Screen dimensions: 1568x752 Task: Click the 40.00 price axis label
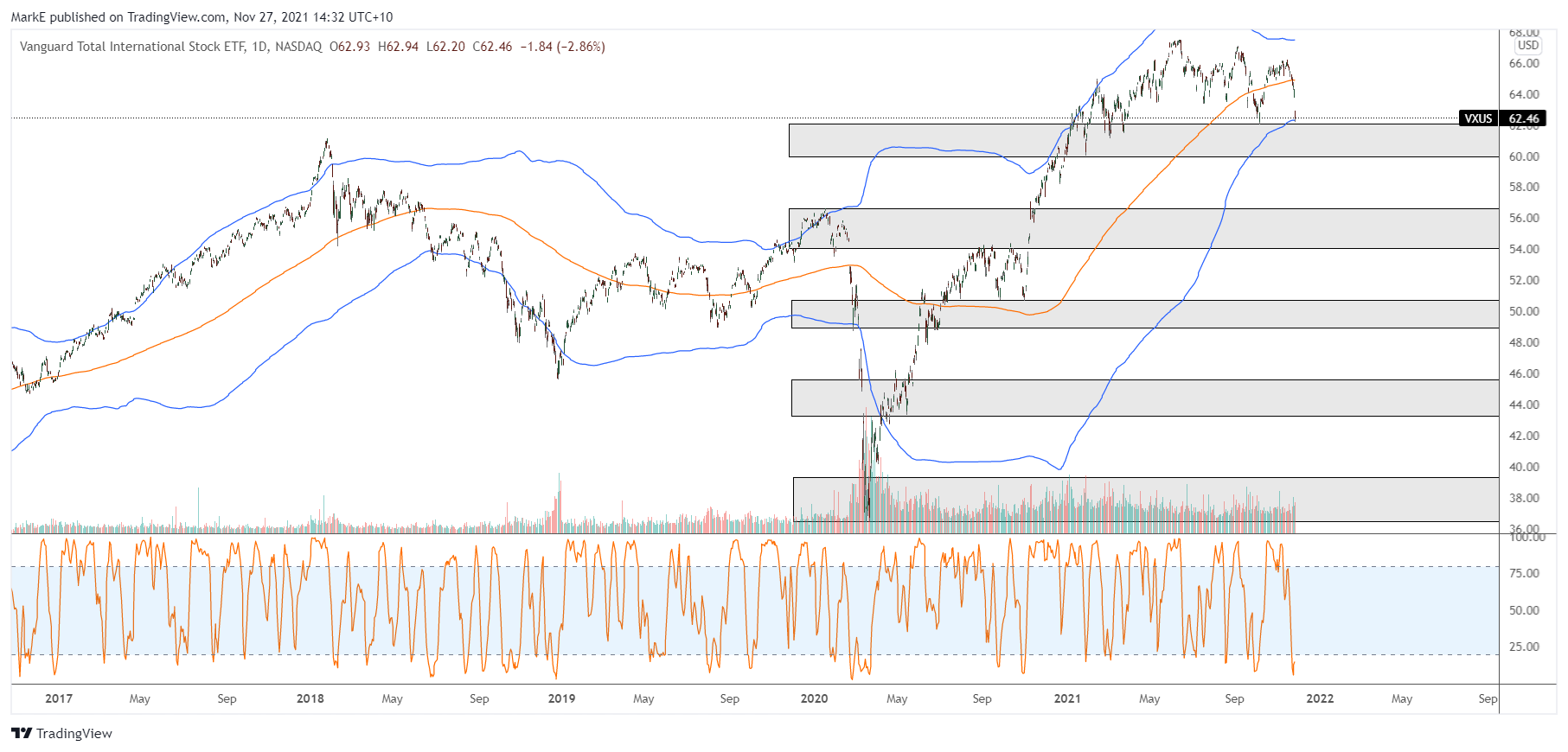click(x=1524, y=467)
